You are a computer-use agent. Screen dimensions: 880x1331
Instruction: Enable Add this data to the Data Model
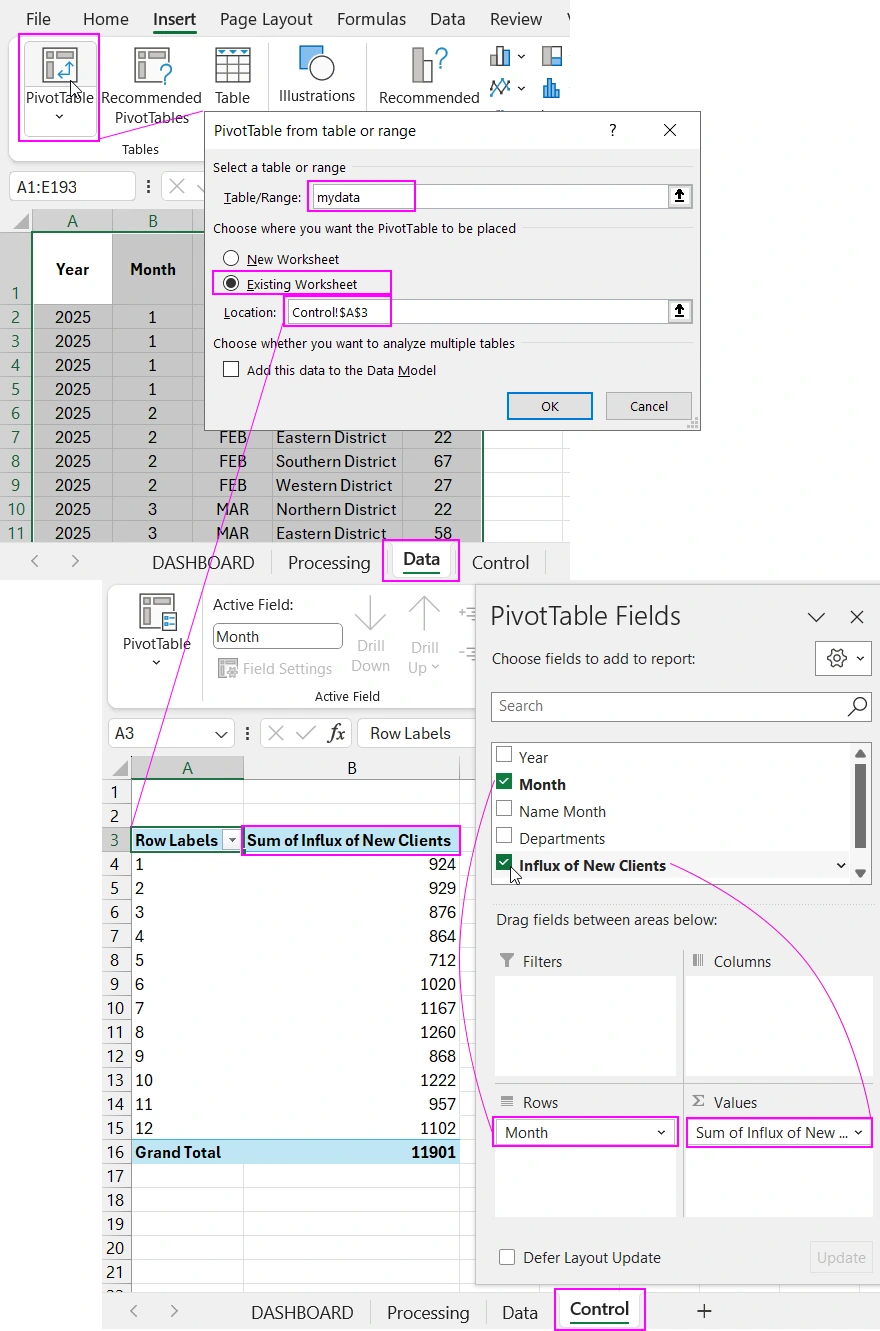coord(231,369)
